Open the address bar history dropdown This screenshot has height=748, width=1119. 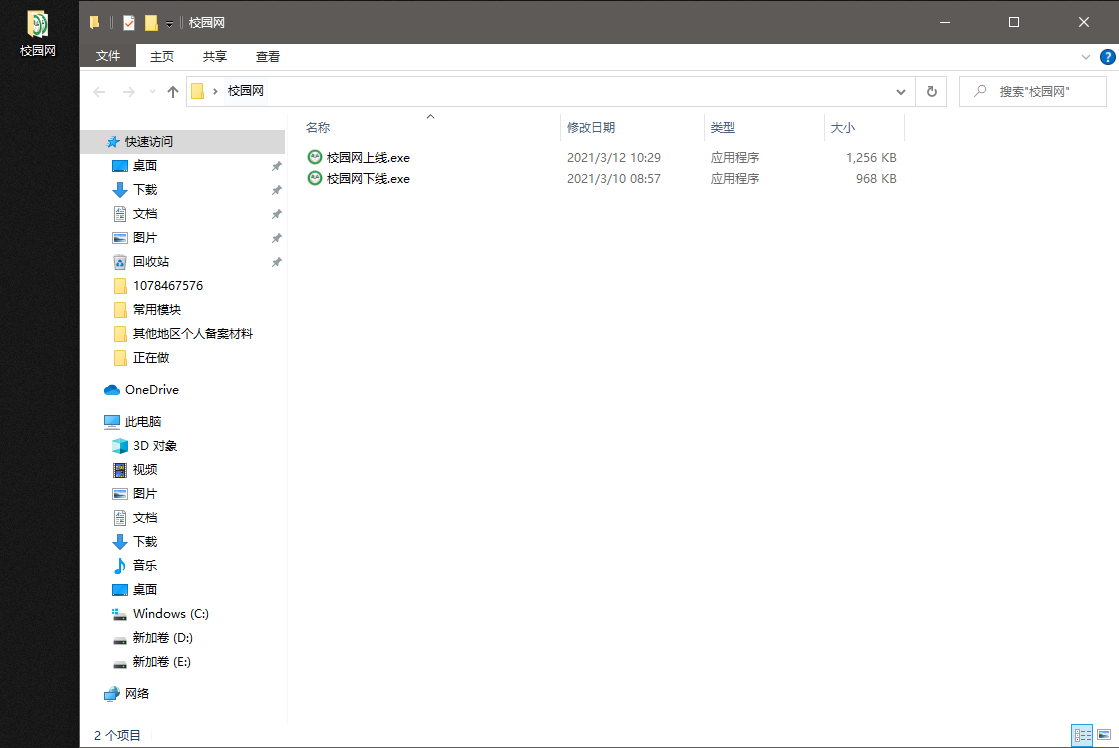[901, 92]
